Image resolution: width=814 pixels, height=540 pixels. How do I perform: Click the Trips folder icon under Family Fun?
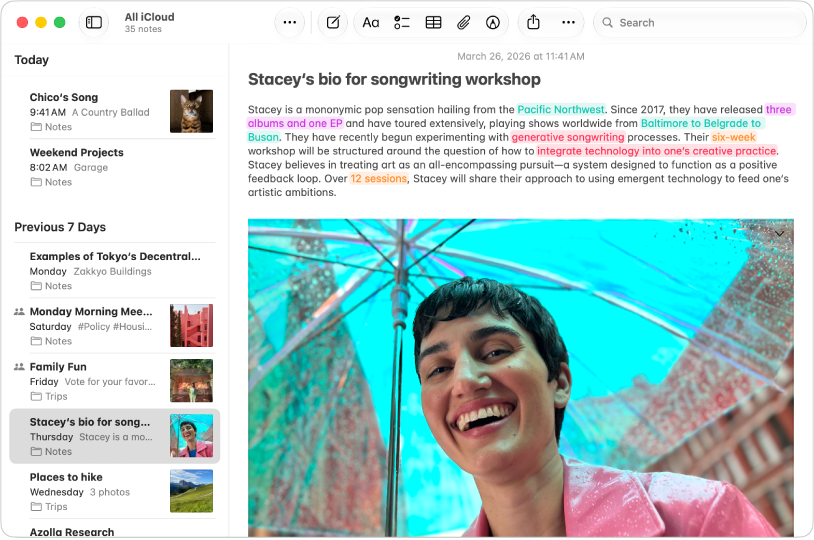pos(36,396)
